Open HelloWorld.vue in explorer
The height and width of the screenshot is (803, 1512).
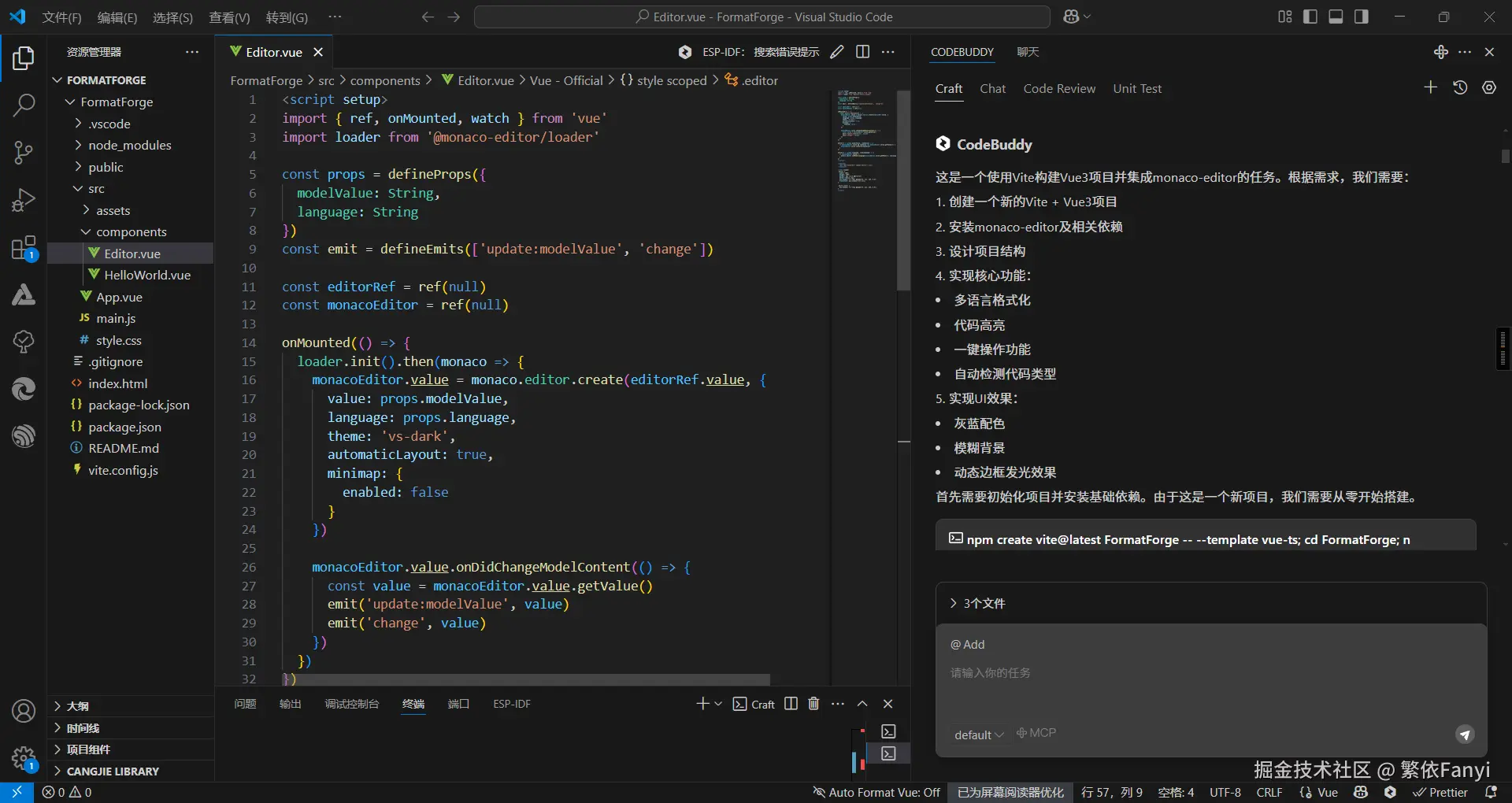[x=146, y=275]
